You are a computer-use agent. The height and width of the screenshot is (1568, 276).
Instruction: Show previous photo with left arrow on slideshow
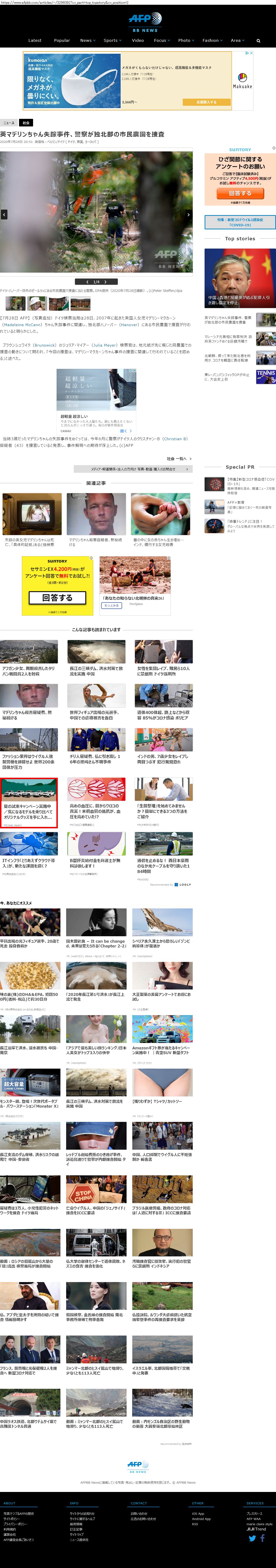4,214
